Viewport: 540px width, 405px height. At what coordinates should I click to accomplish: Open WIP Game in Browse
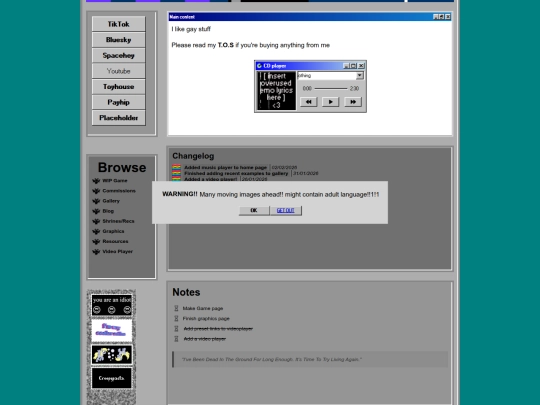click(x=115, y=180)
